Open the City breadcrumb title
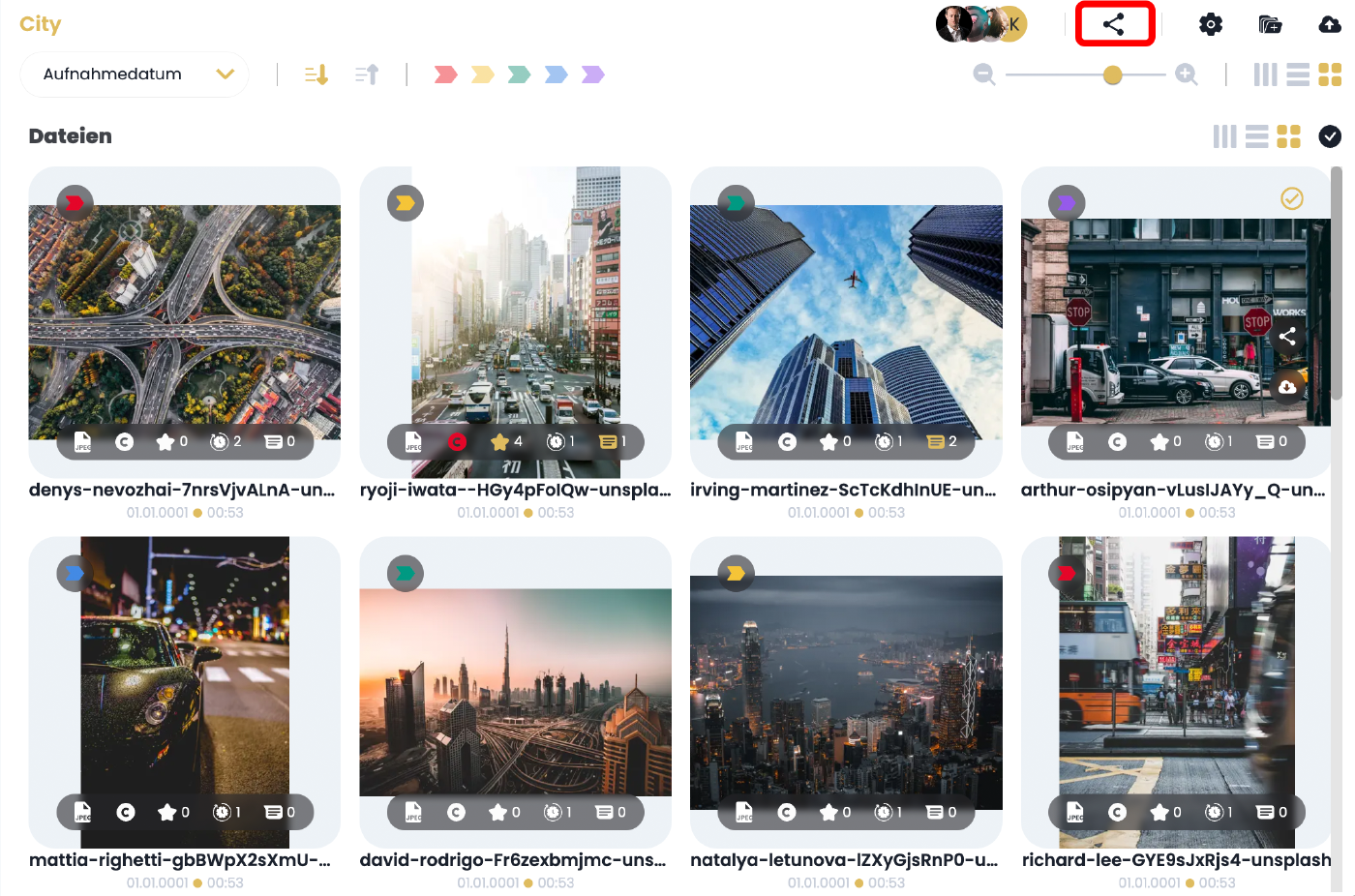 (x=41, y=24)
